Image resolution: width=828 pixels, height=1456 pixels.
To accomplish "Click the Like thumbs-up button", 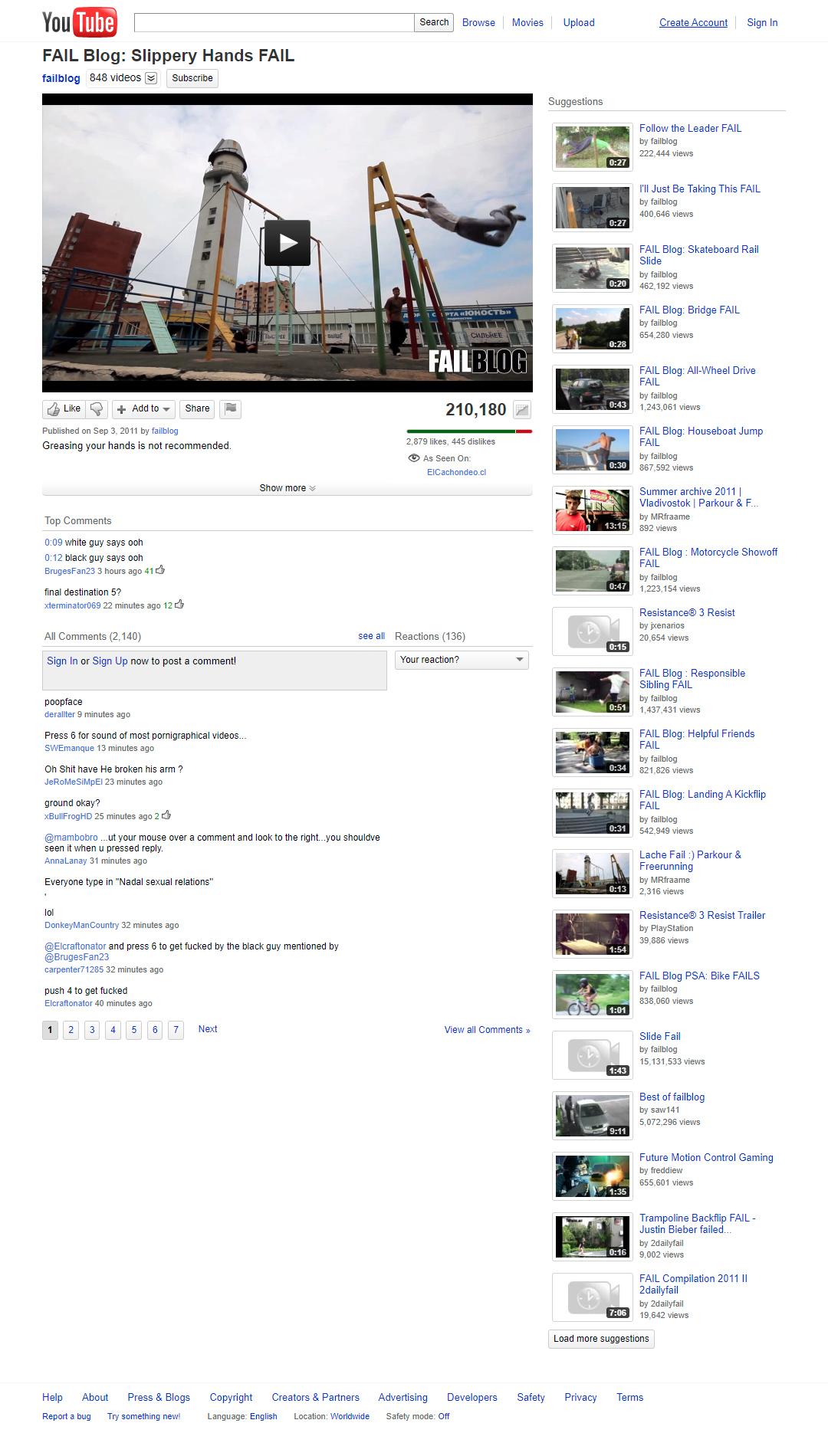I will [64, 409].
